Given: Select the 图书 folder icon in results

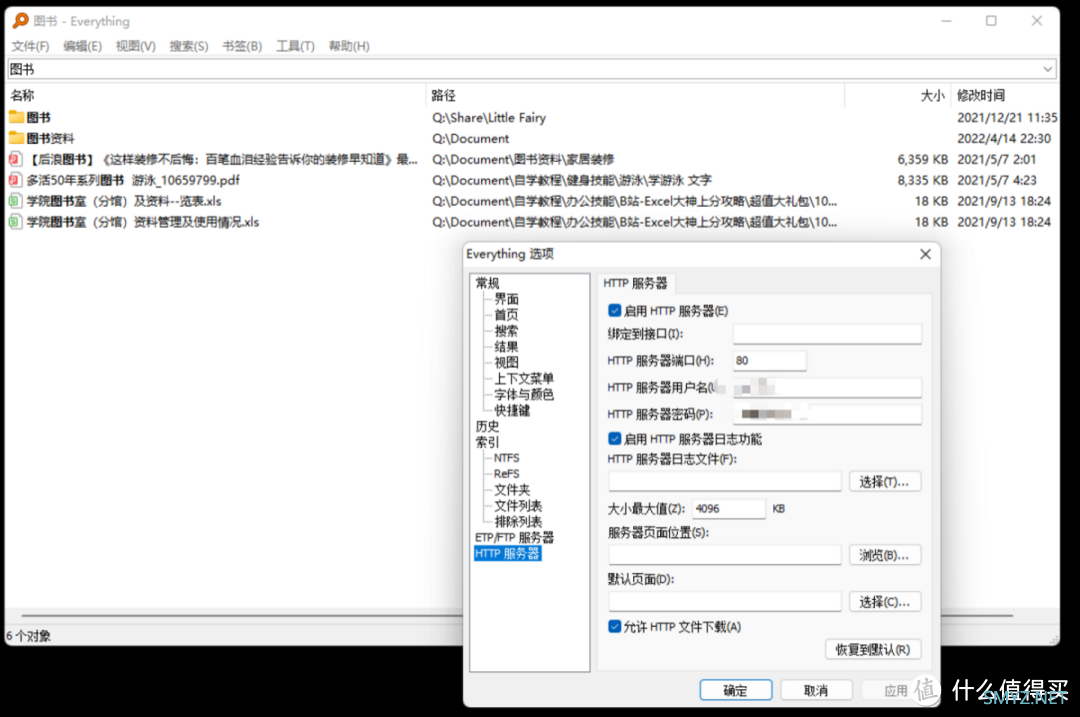Looking at the screenshot, I should pyautogui.click(x=17, y=117).
